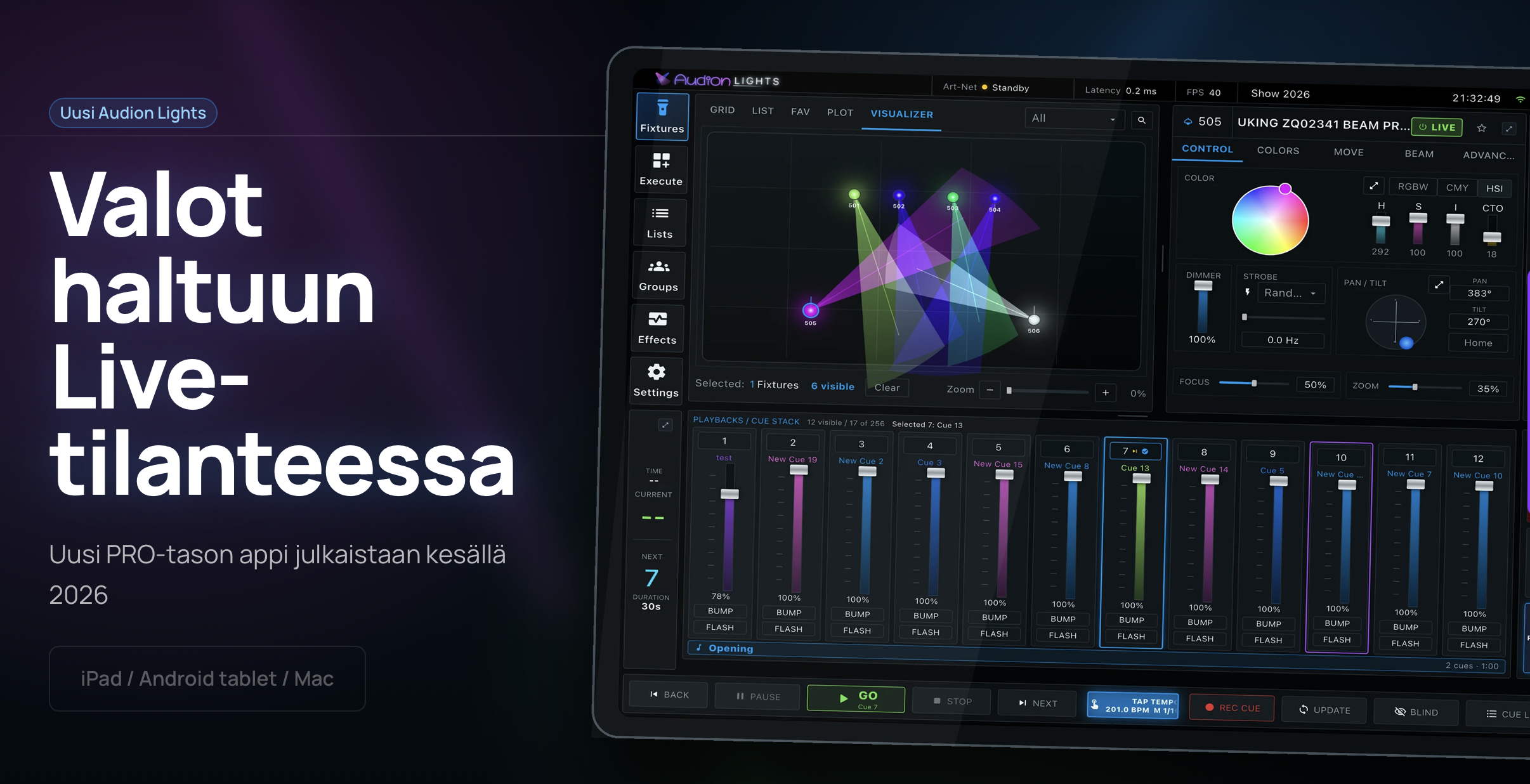Click the 6 visible link

[832, 386]
